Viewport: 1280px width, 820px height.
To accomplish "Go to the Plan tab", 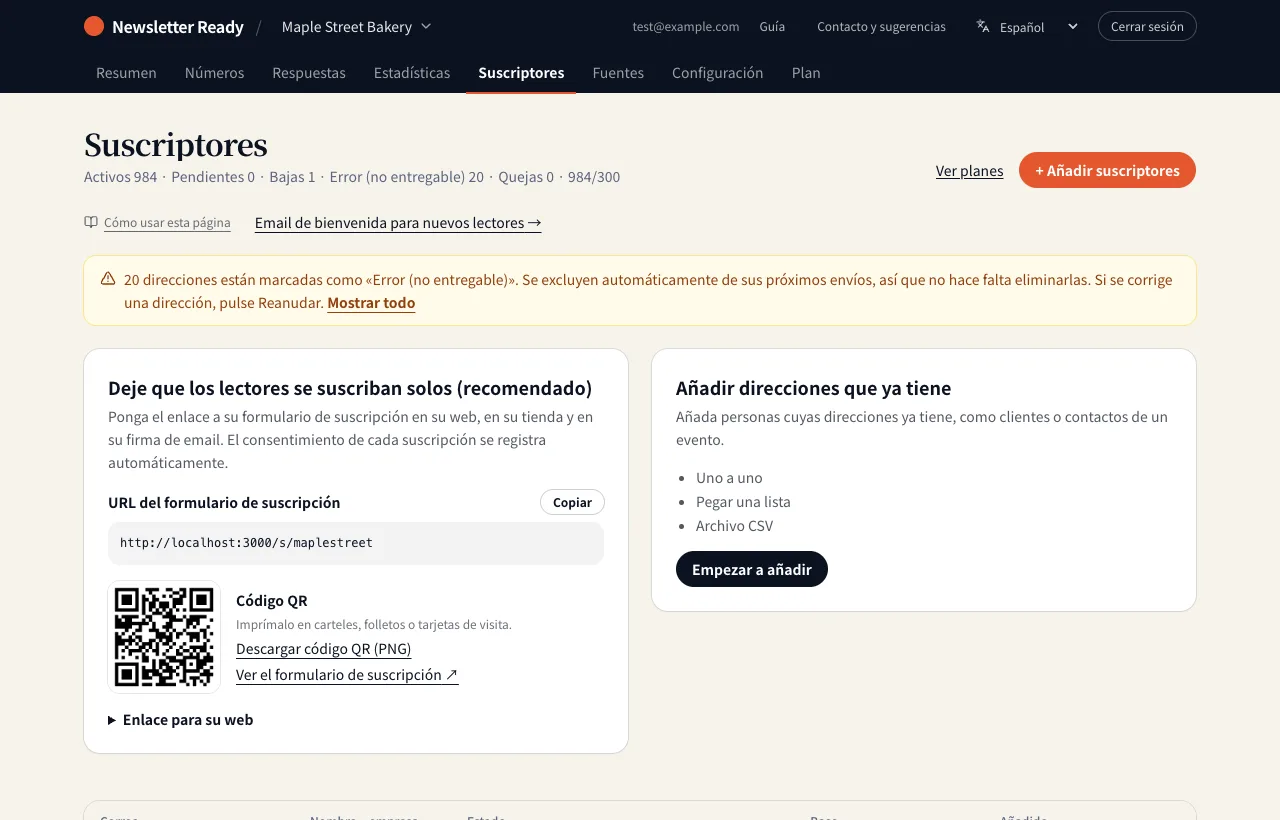I will tap(806, 73).
